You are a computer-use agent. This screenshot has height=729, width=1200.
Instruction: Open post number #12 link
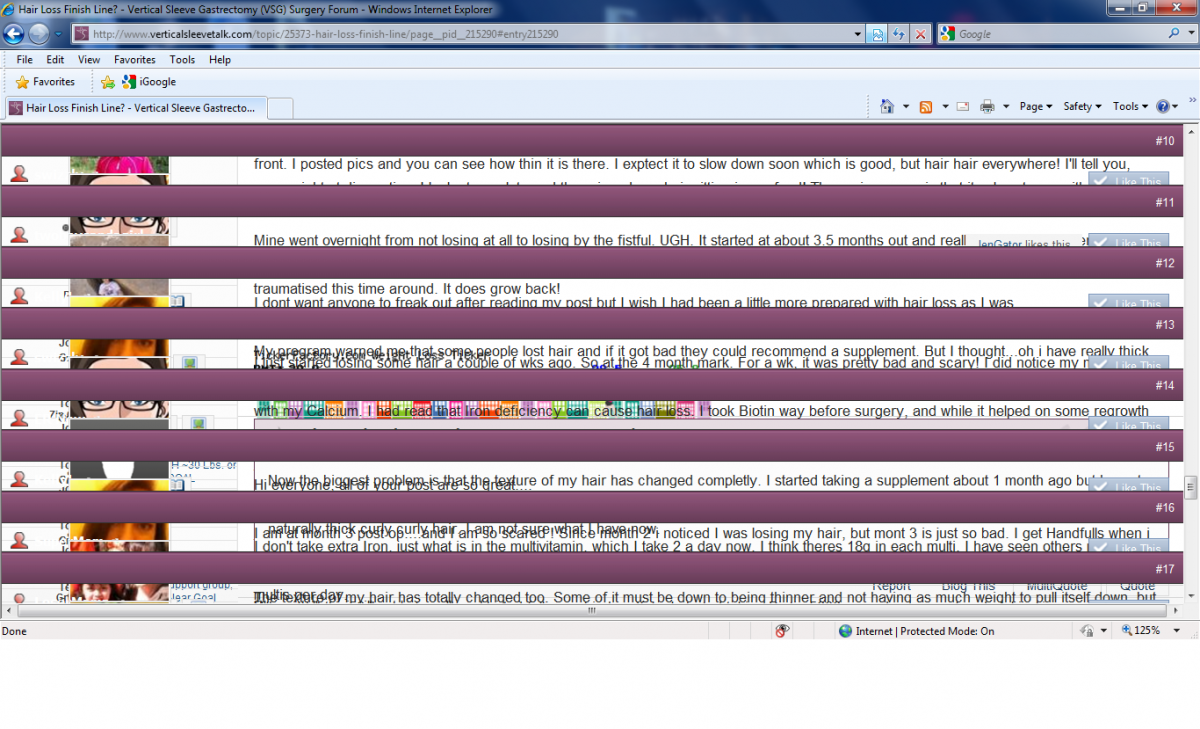(x=1164, y=263)
